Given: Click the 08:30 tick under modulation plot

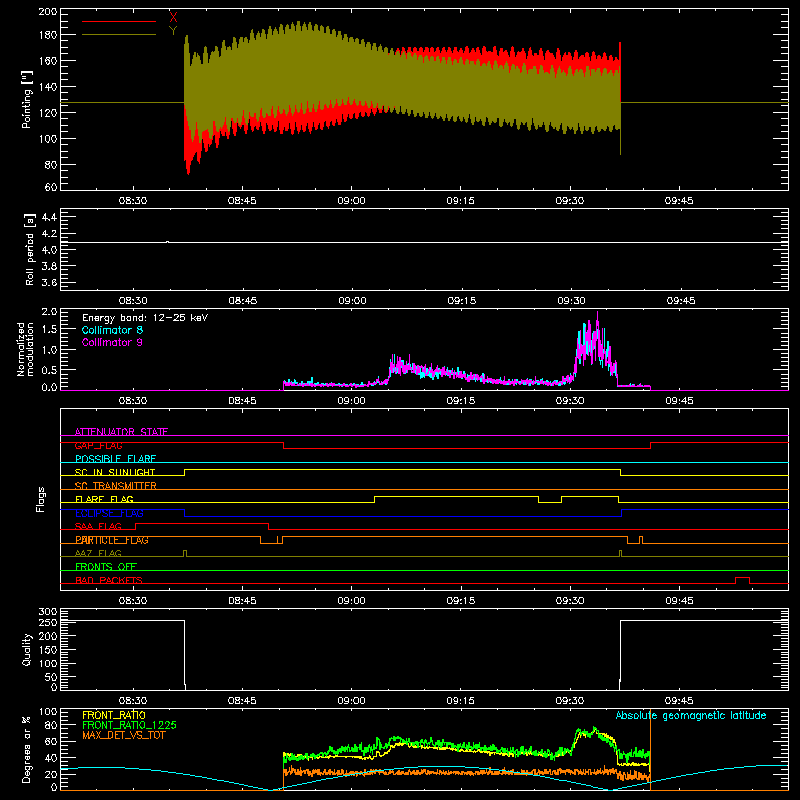Looking at the screenshot, I should point(133,401).
